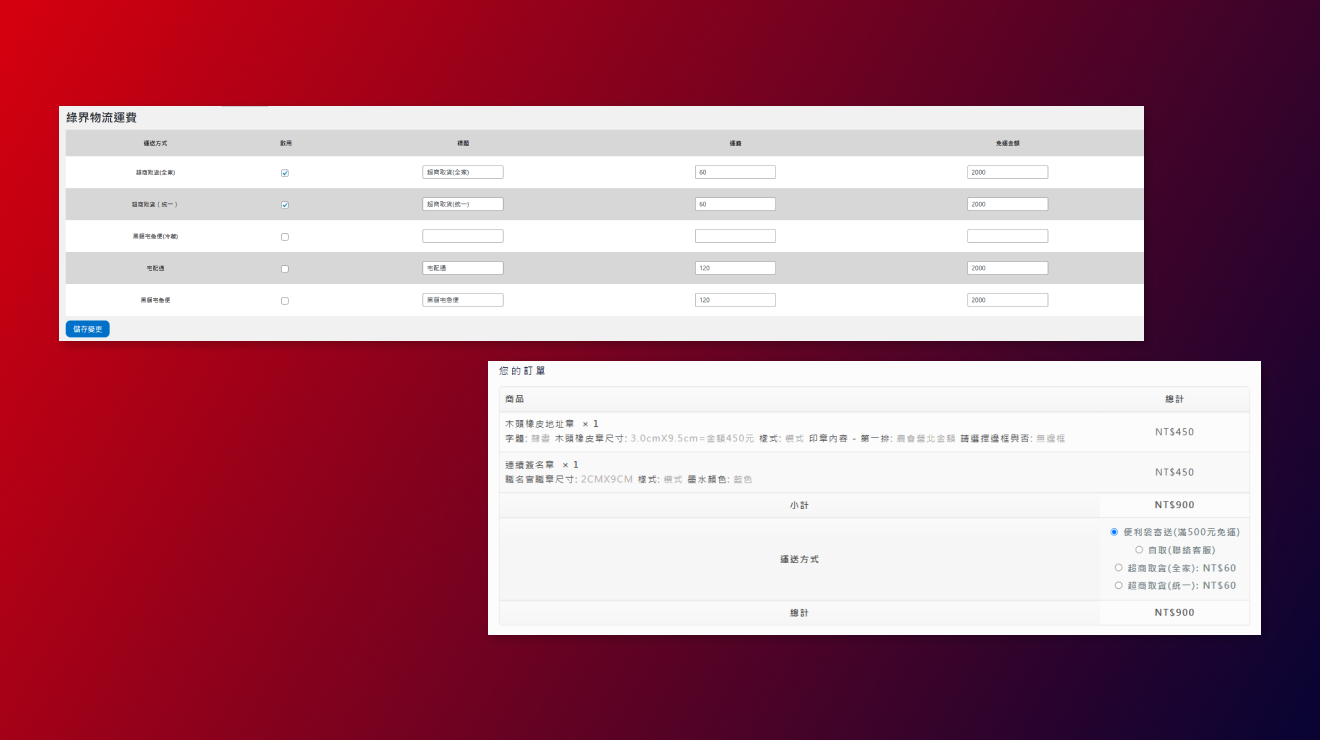1320x740 pixels.
Task: Click the 商品 column header in order table
Action: click(514, 399)
